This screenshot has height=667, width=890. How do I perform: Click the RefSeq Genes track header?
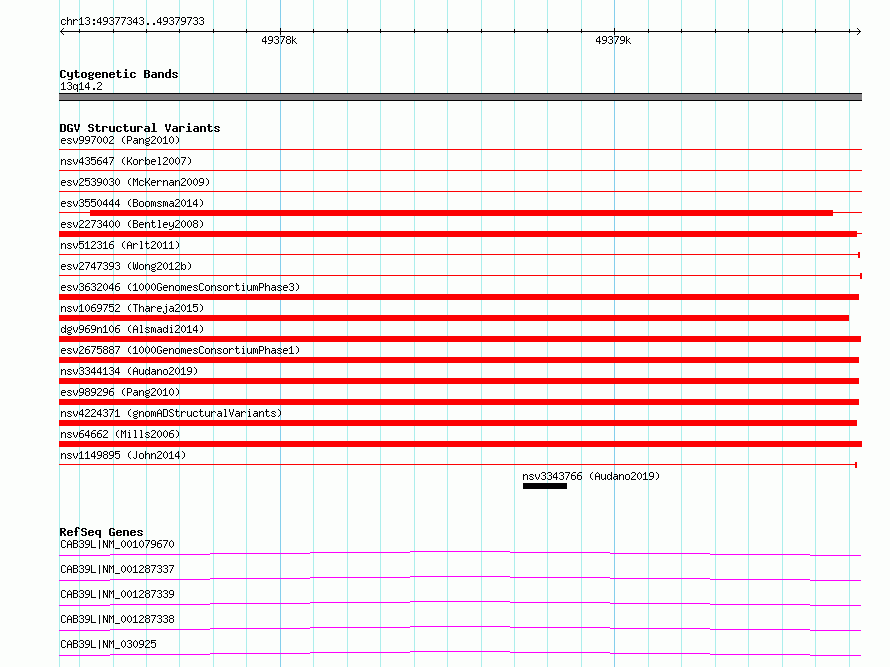101,532
